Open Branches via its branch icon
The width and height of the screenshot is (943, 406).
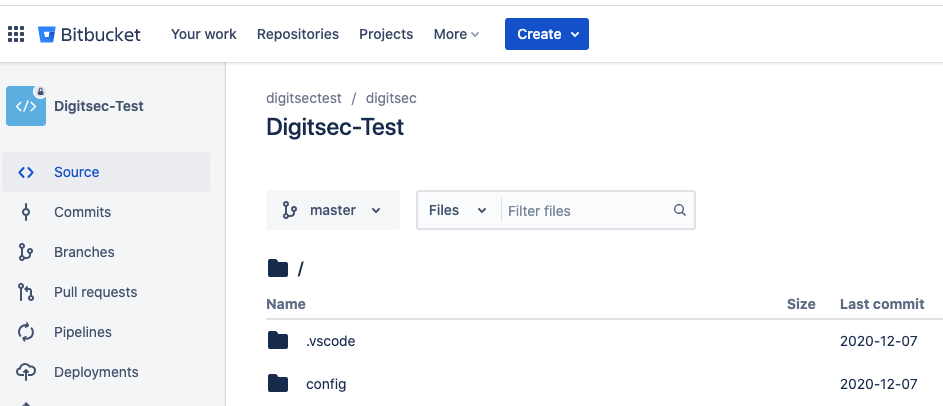(x=25, y=252)
